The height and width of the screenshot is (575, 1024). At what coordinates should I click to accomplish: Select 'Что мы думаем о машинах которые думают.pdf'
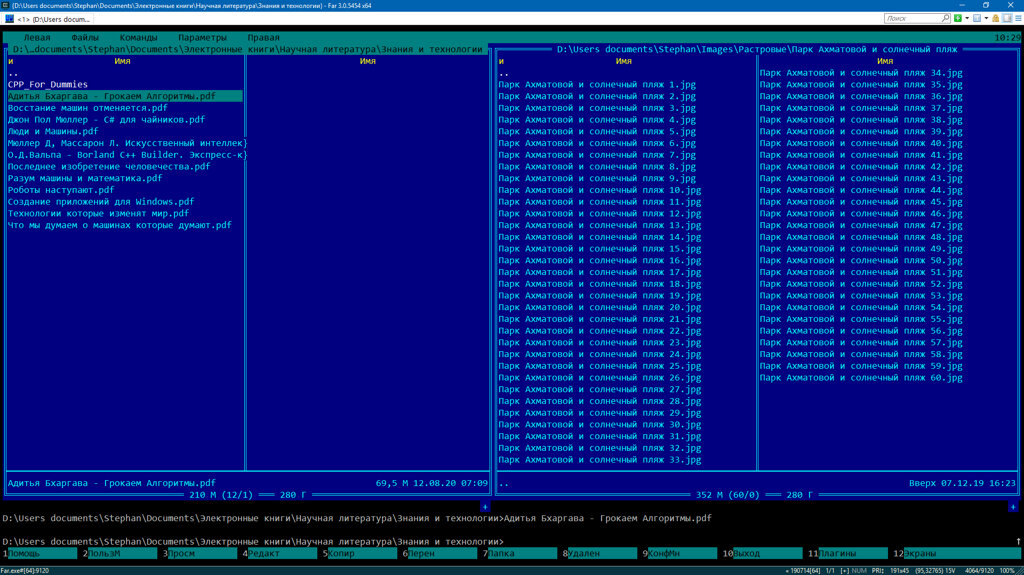coord(120,225)
